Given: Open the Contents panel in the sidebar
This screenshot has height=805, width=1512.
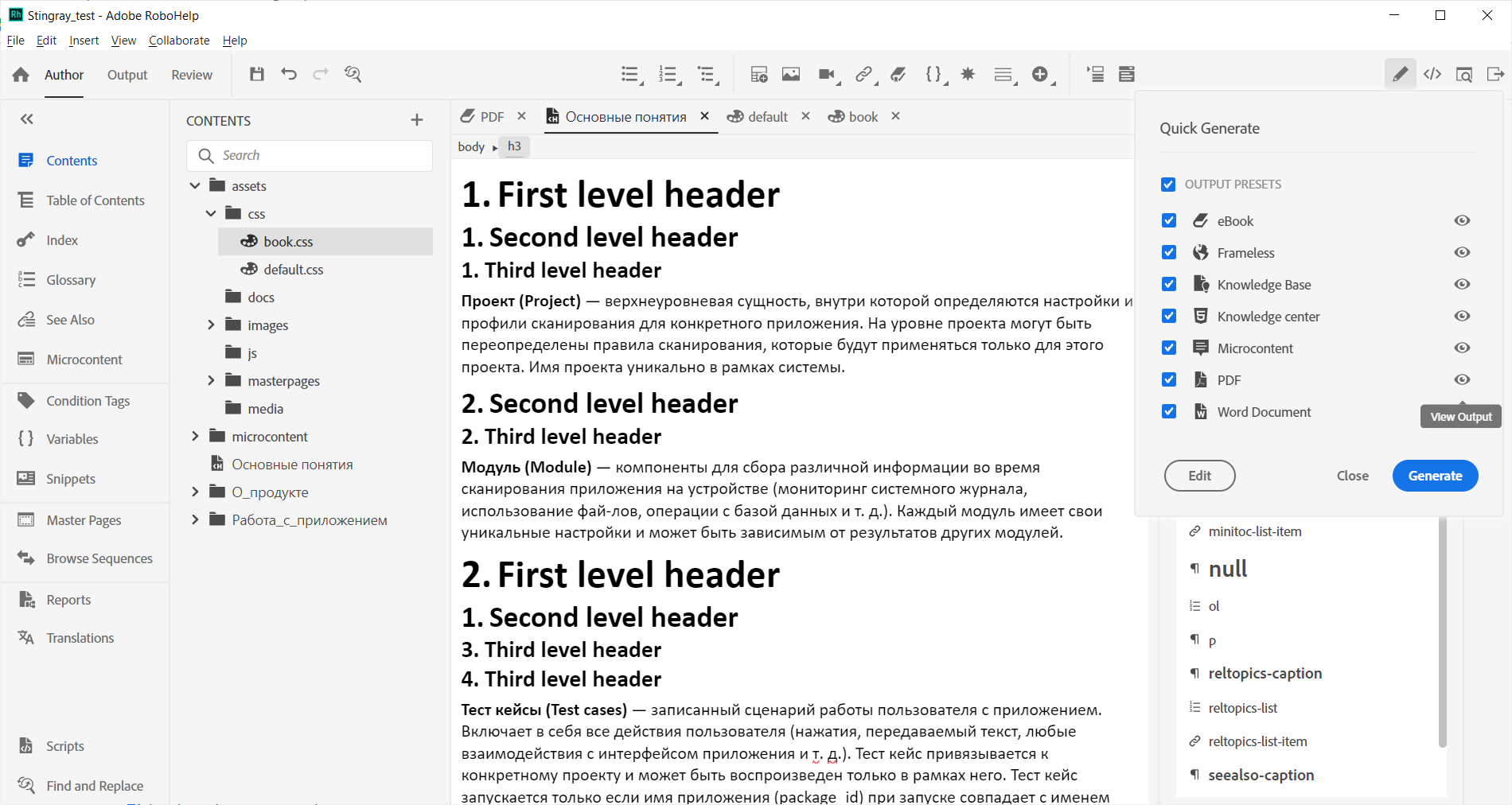Looking at the screenshot, I should pos(72,160).
